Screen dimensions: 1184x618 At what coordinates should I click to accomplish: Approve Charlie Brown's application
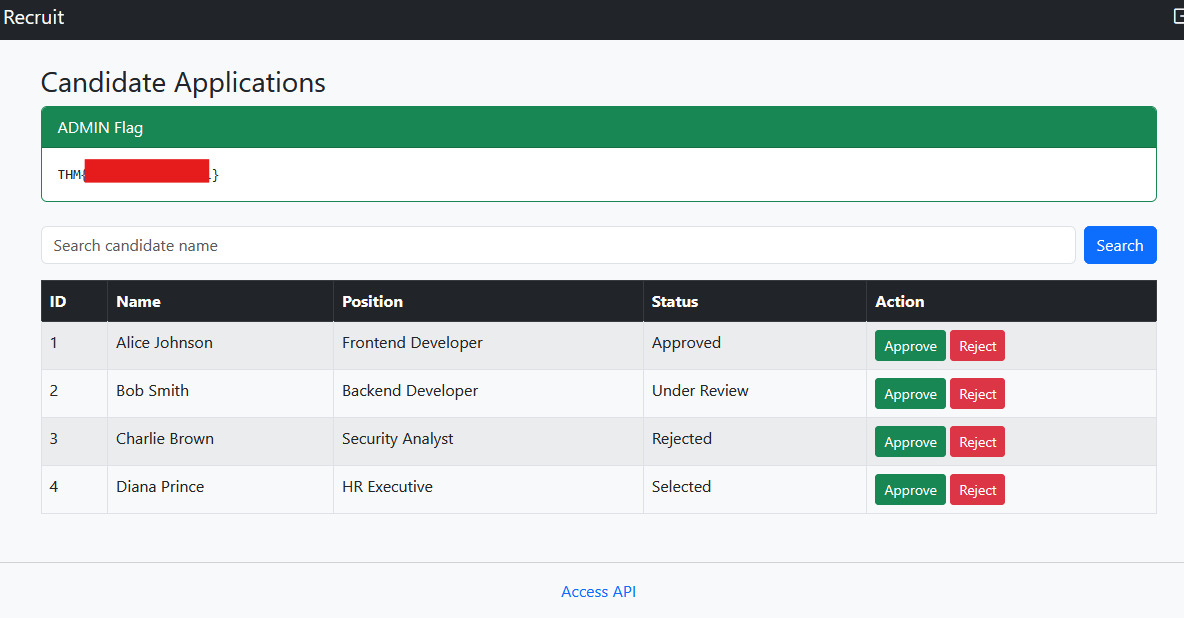[910, 442]
